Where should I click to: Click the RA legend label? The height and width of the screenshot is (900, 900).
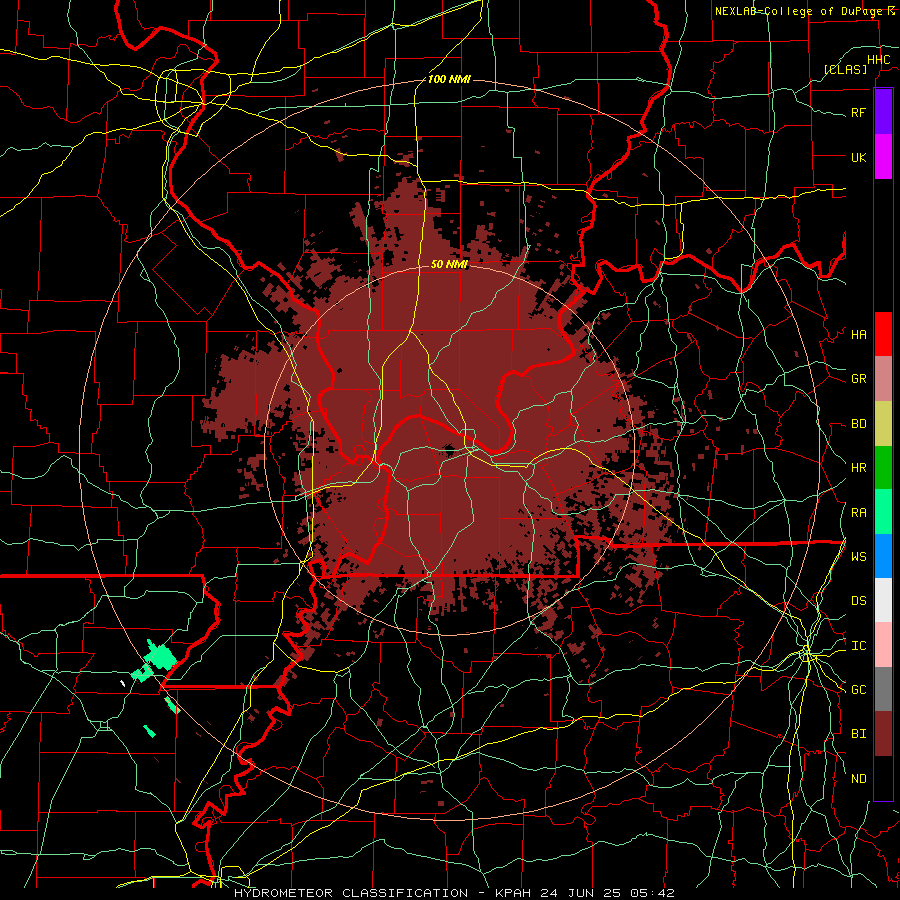(858, 513)
